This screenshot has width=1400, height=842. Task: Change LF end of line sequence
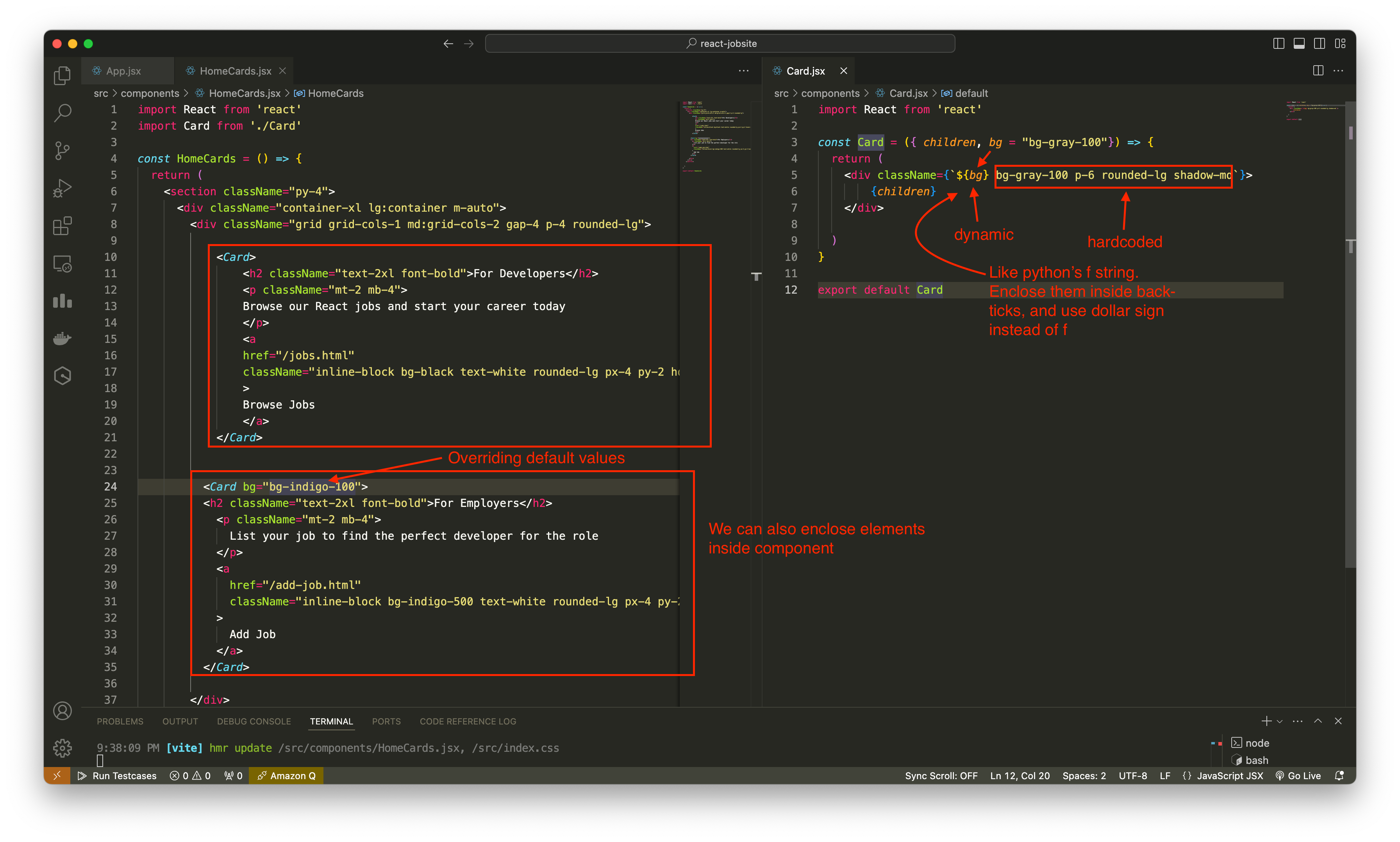1165,776
